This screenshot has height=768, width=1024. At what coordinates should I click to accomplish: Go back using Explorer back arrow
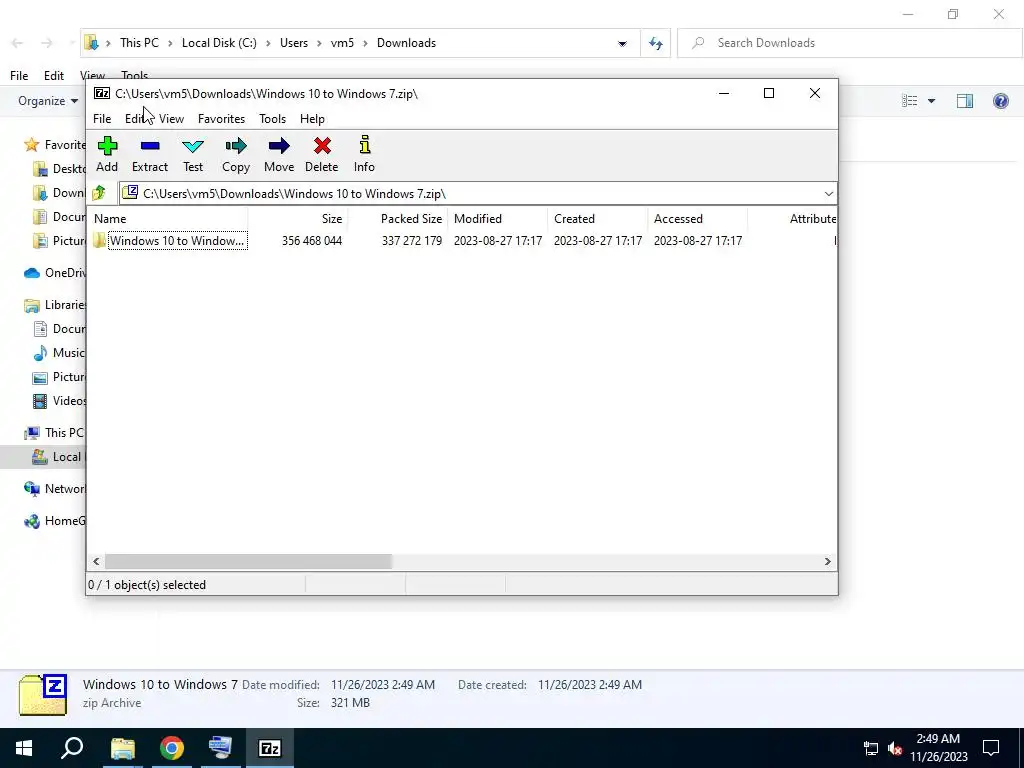point(18,44)
